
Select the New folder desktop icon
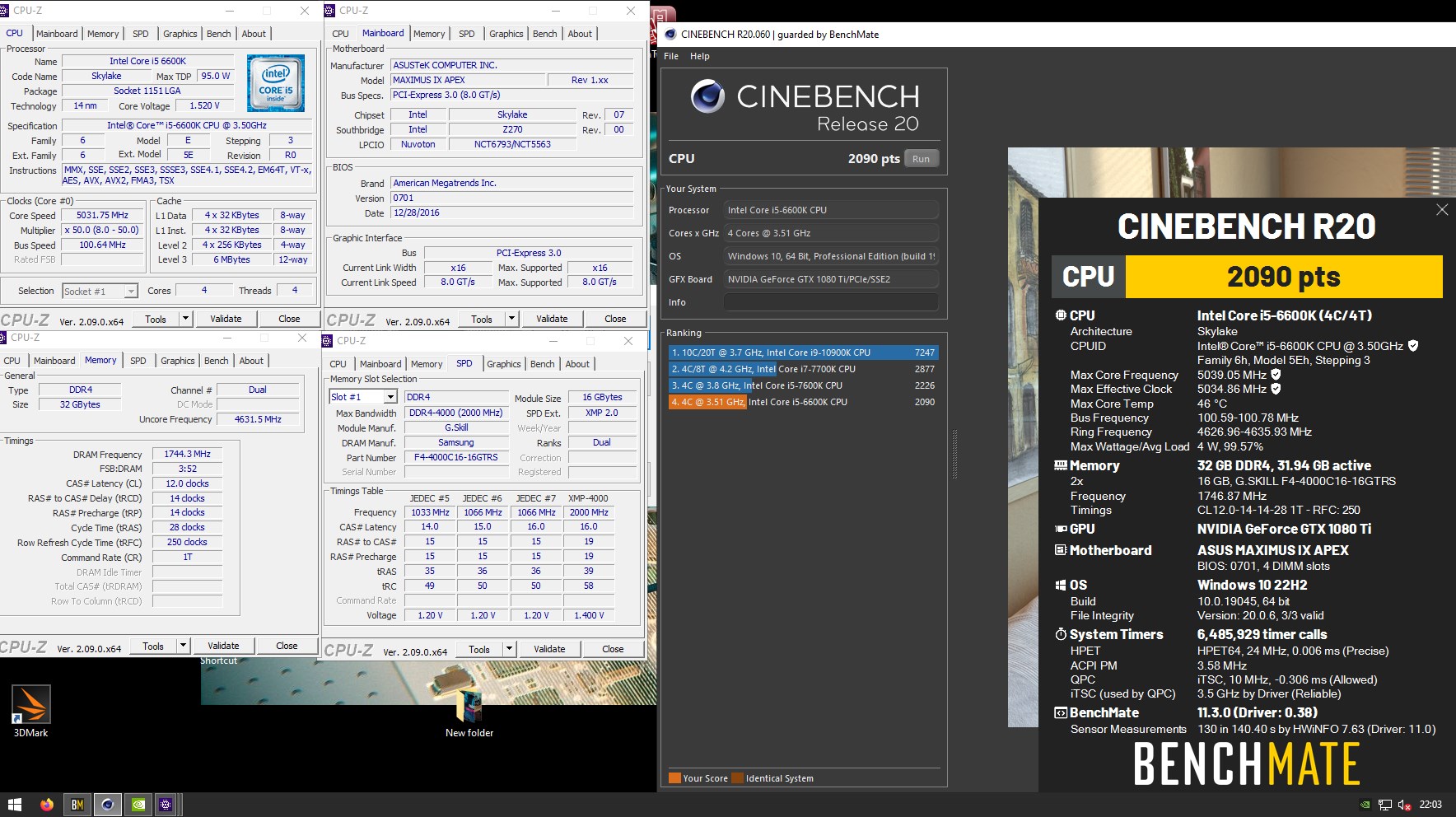point(469,713)
